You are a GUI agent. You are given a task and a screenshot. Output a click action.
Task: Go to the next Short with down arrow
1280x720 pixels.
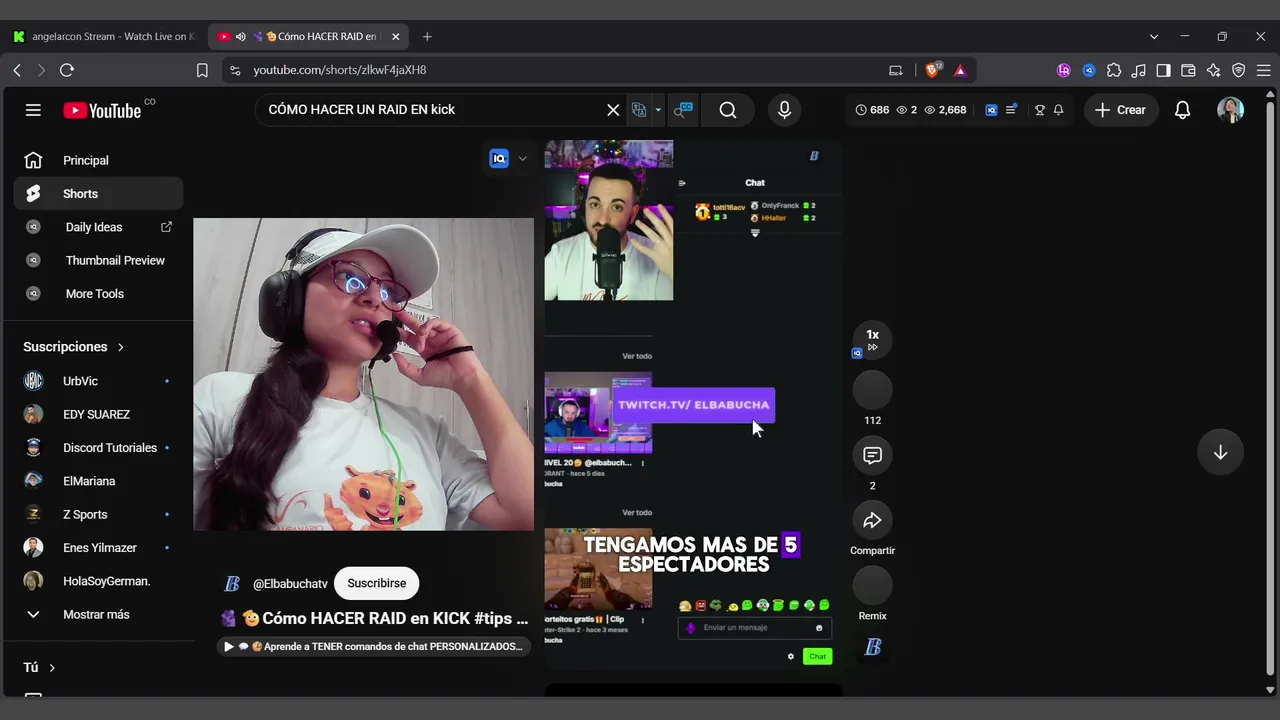pyautogui.click(x=1220, y=453)
